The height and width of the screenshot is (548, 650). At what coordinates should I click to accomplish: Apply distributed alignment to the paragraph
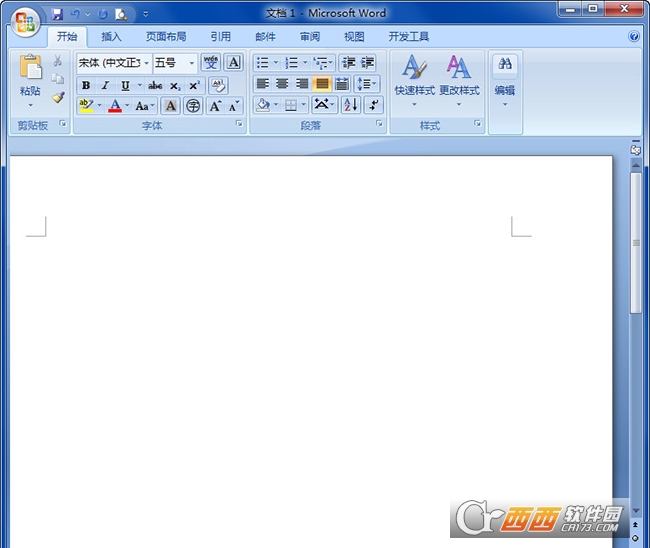[342, 84]
